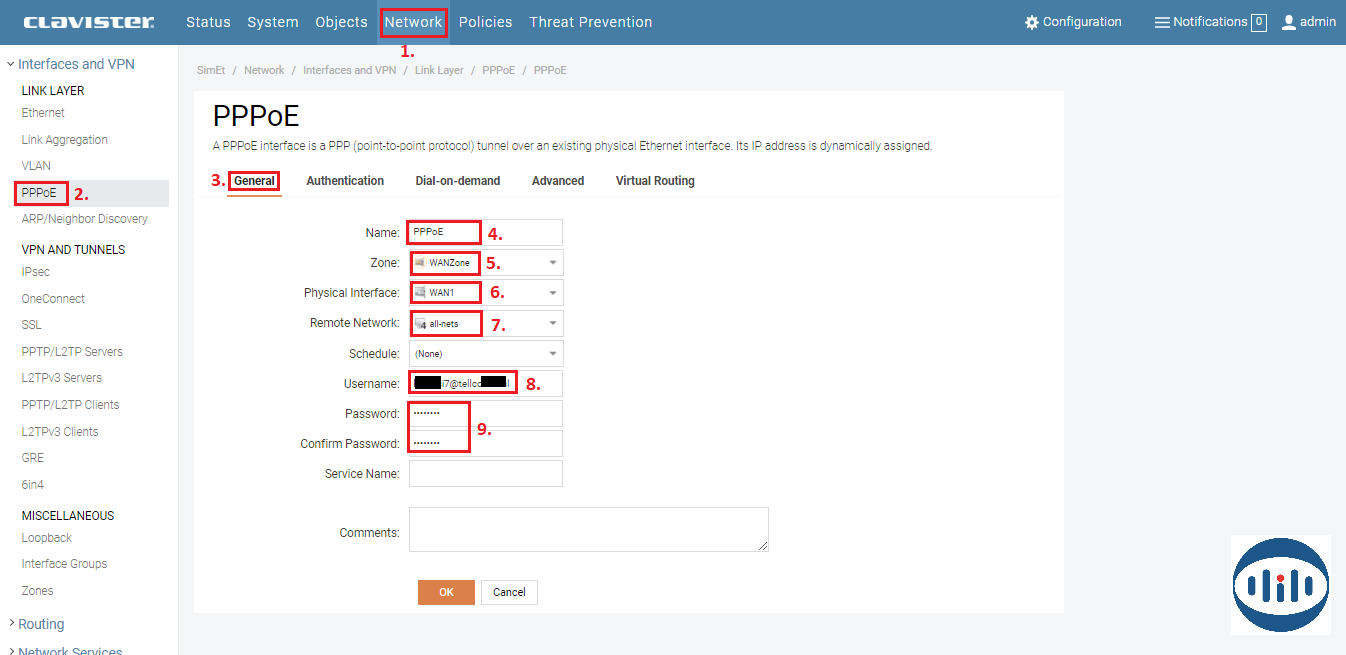Viewport: 1346px width, 655px height.
Task: Open the Physical Interface dropdown
Action: point(553,293)
